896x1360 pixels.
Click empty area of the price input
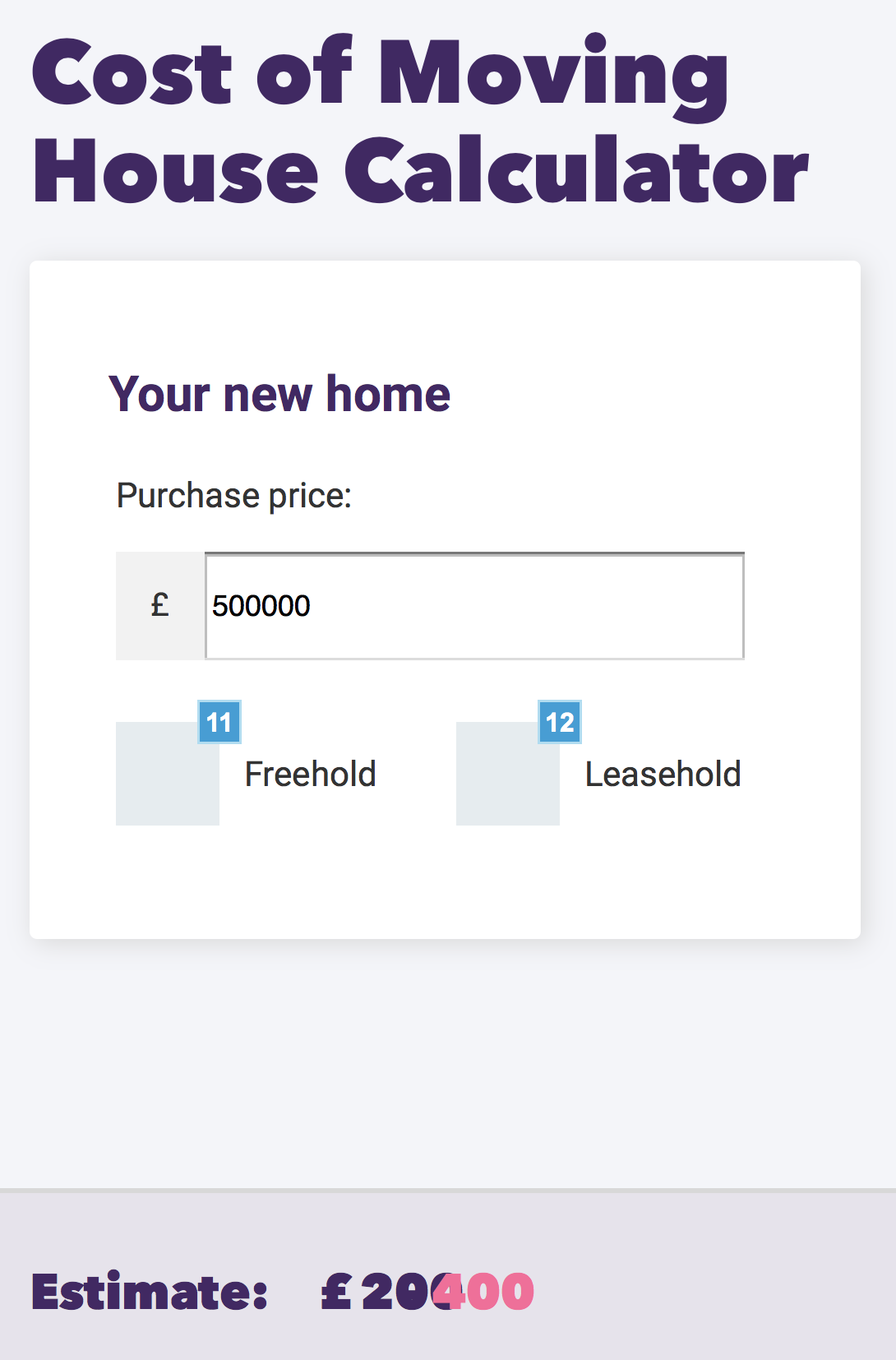click(526, 606)
